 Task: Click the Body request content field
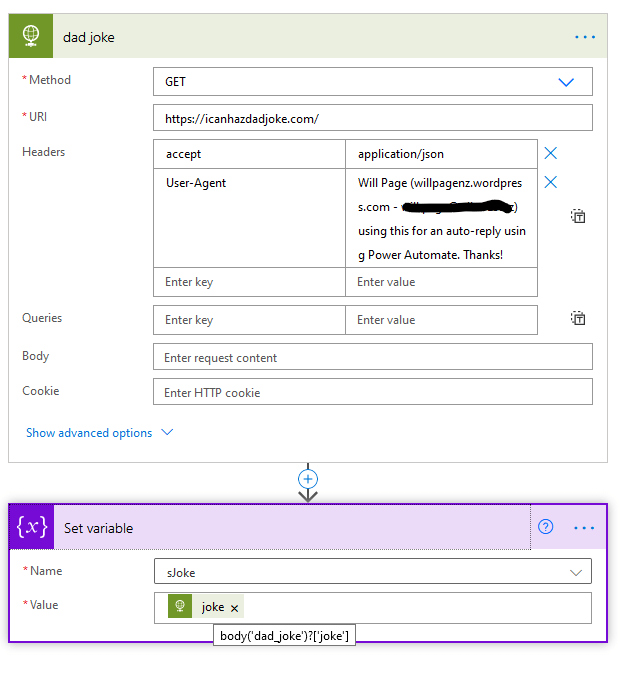pos(372,357)
